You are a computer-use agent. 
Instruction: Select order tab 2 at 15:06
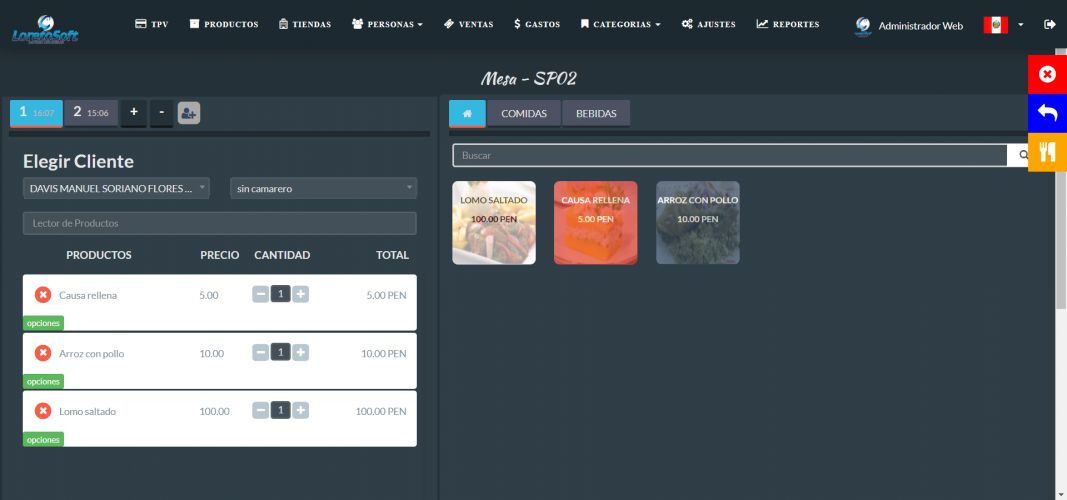91,113
